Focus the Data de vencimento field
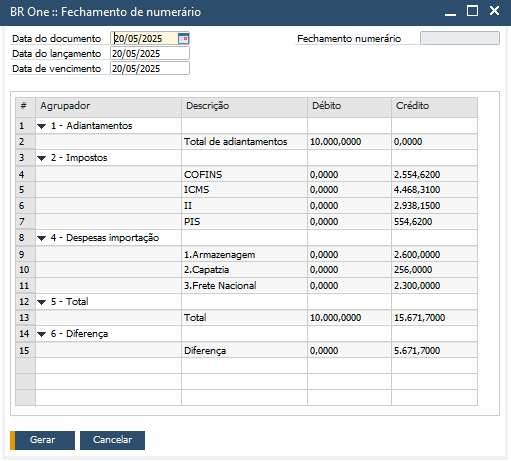The height and width of the screenshot is (461, 511). (x=150, y=69)
